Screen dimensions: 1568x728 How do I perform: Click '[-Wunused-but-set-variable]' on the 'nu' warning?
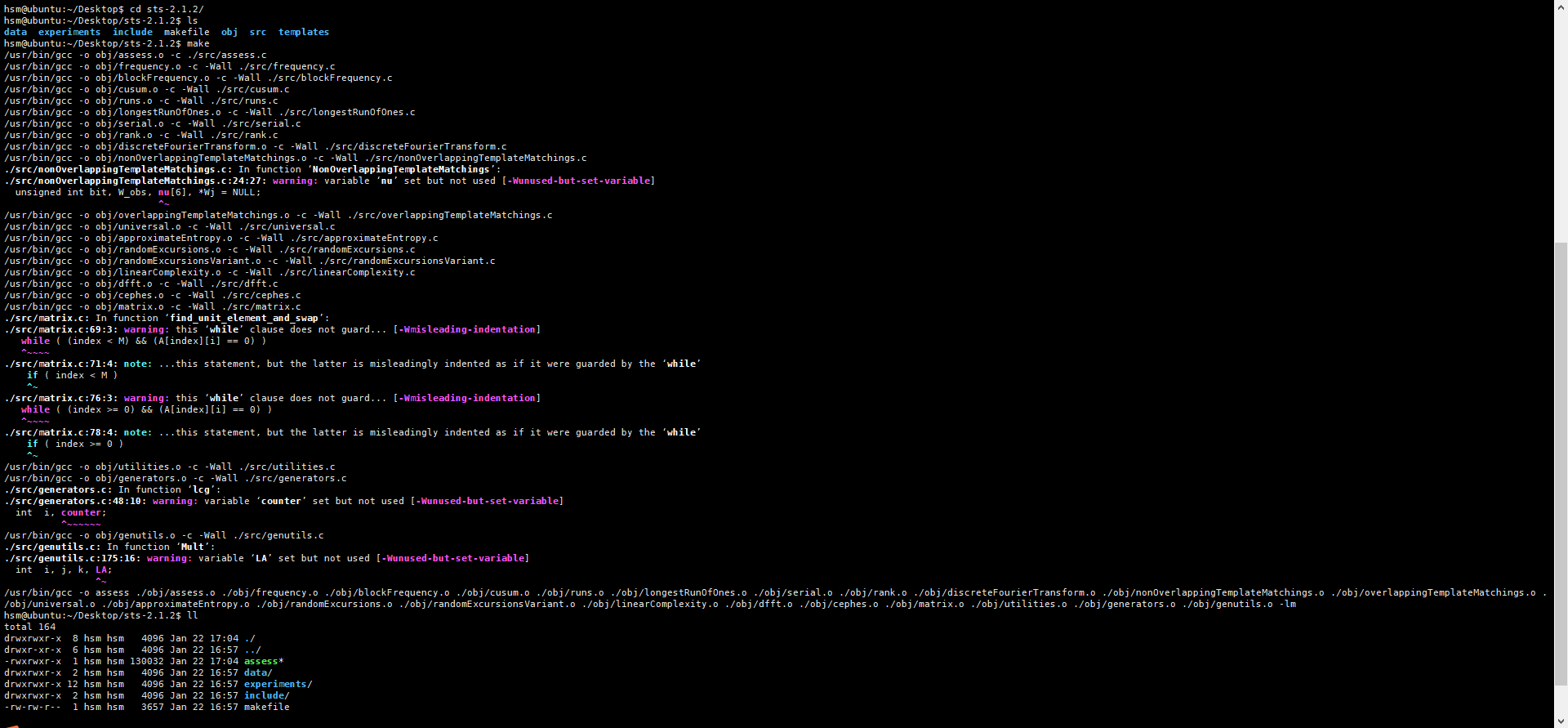coord(578,181)
